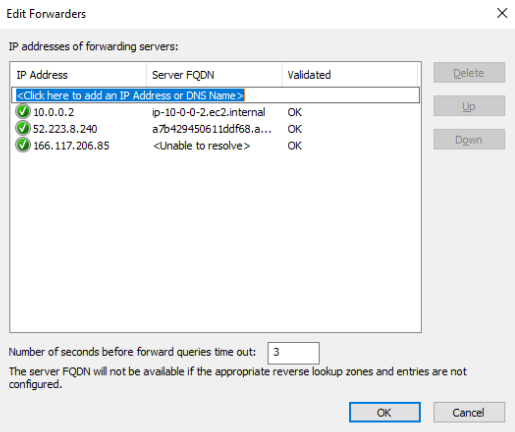Select forwarder IP 166.117.206.85
The width and height of the screenshot is (515, 432).
[x=71, y=146]
